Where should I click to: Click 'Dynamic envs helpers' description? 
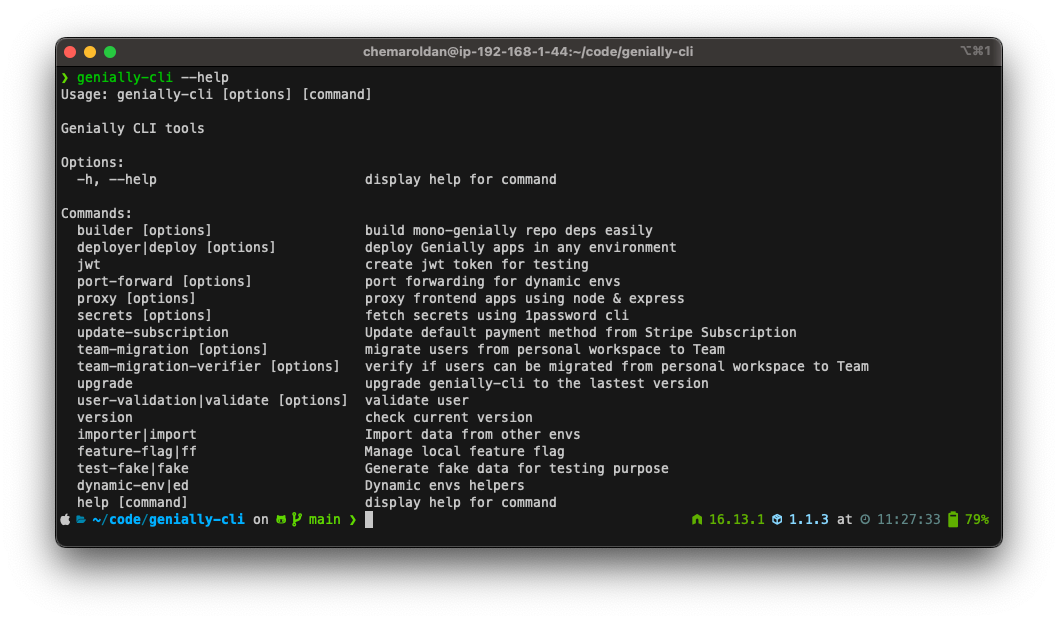point(445,485)
